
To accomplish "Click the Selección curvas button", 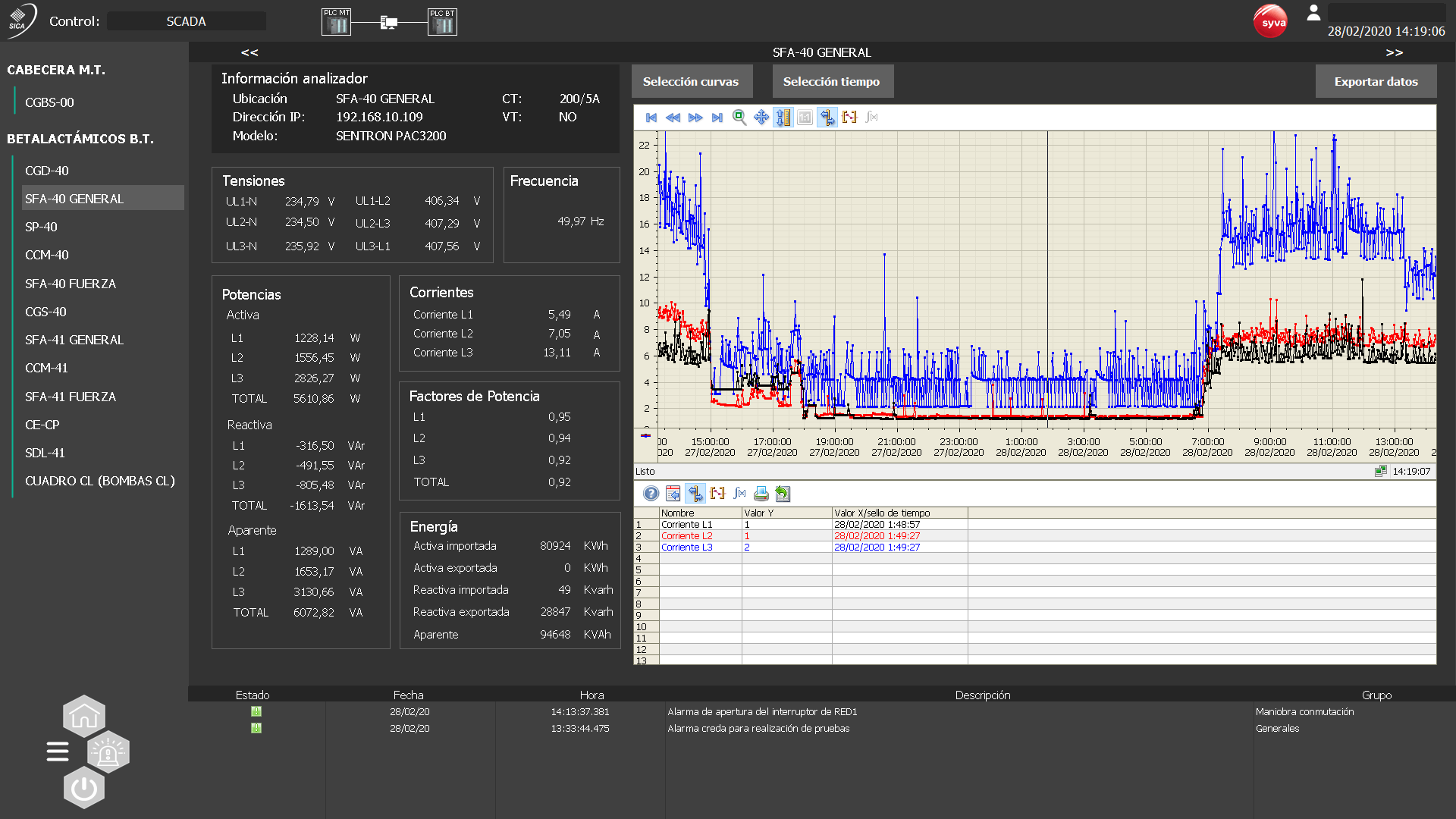I will point(691,81).
